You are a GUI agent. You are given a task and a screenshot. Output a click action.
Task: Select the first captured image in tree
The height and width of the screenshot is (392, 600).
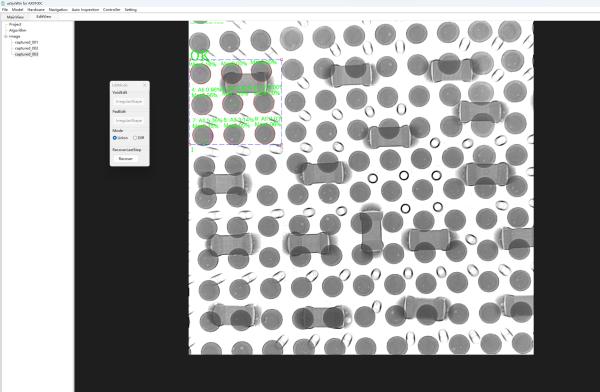click(x=26, y=42)
